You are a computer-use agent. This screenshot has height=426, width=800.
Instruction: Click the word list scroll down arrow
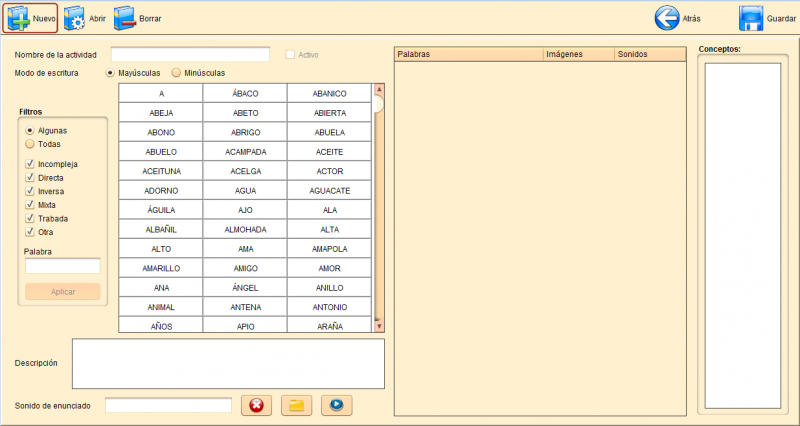(379, 325)
